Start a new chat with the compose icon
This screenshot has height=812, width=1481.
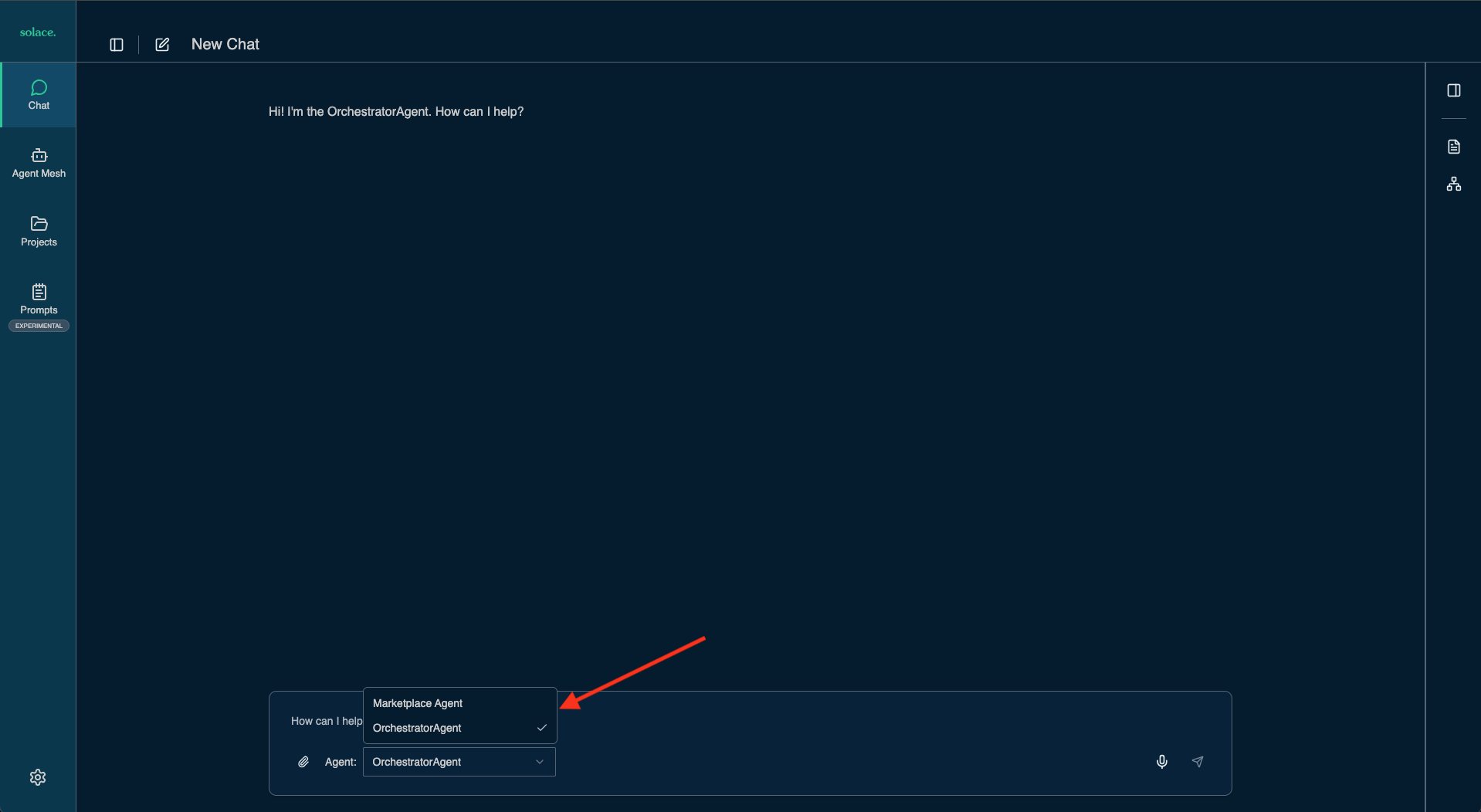tap(161, 44)
